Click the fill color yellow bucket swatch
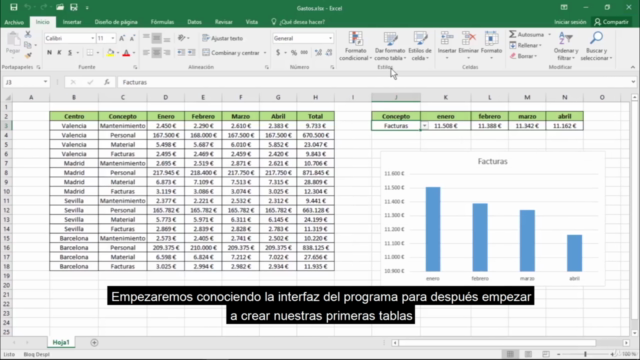This screenshot has height=360, width=640. coord(110,53)
